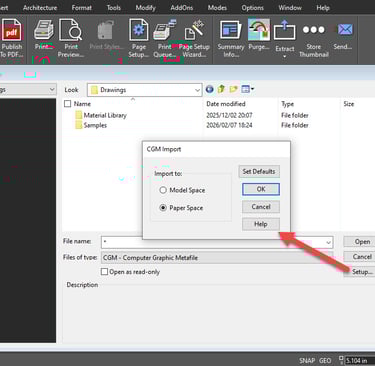Screen dimensions: 375x366
Task: Click the Extract tool icon
Action: (x=285, y=31)
